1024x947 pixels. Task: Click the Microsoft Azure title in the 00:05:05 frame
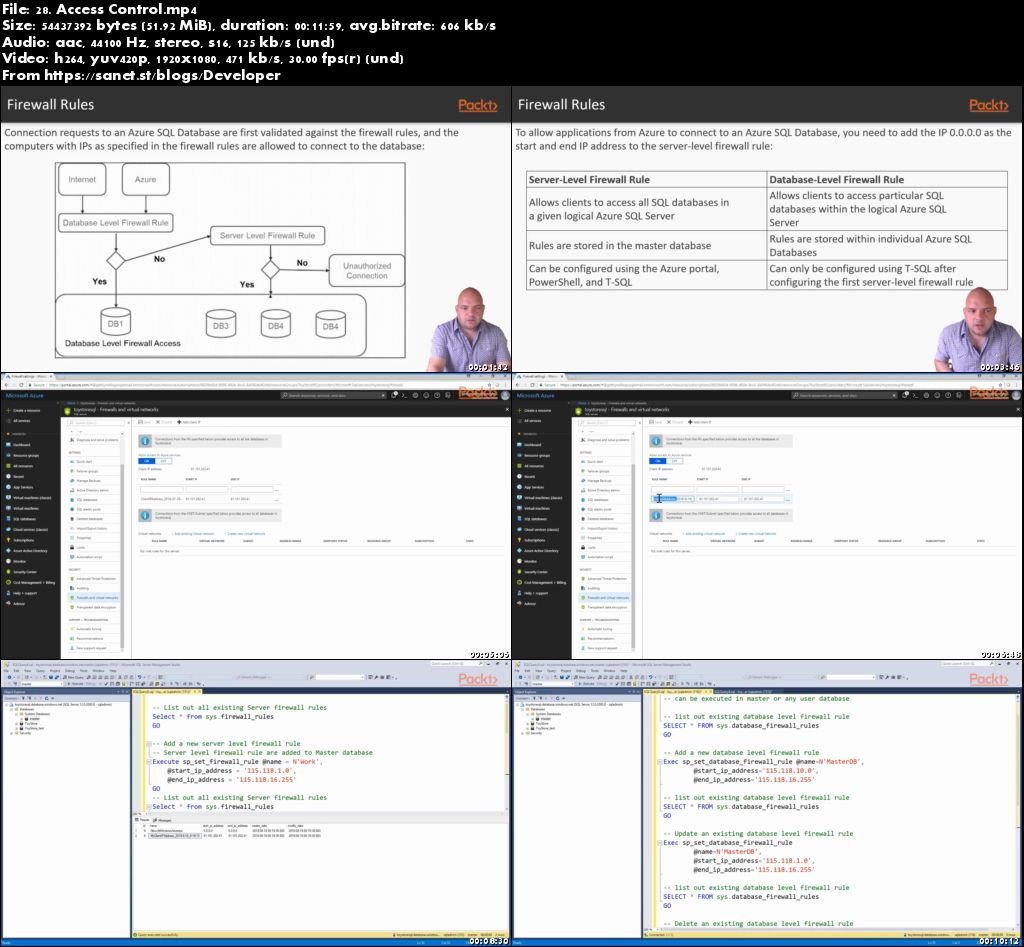tap(25, 395)
